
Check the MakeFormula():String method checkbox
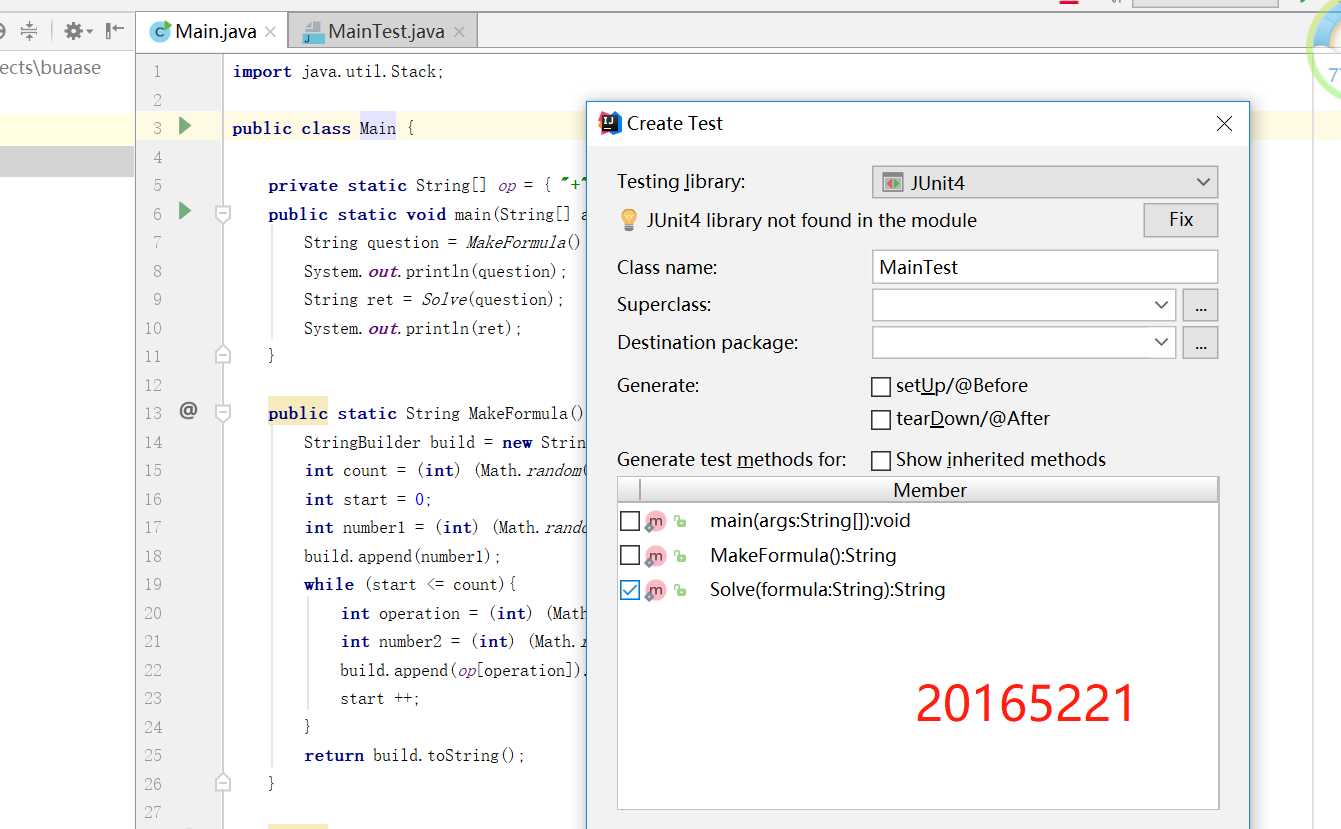(x=630, y=555)
